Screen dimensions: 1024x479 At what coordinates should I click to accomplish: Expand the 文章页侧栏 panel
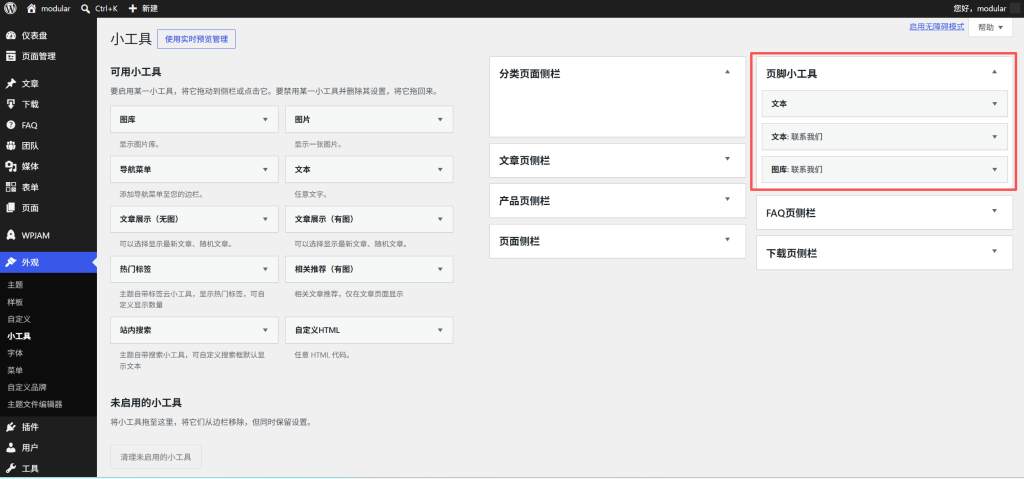[727, 158]
